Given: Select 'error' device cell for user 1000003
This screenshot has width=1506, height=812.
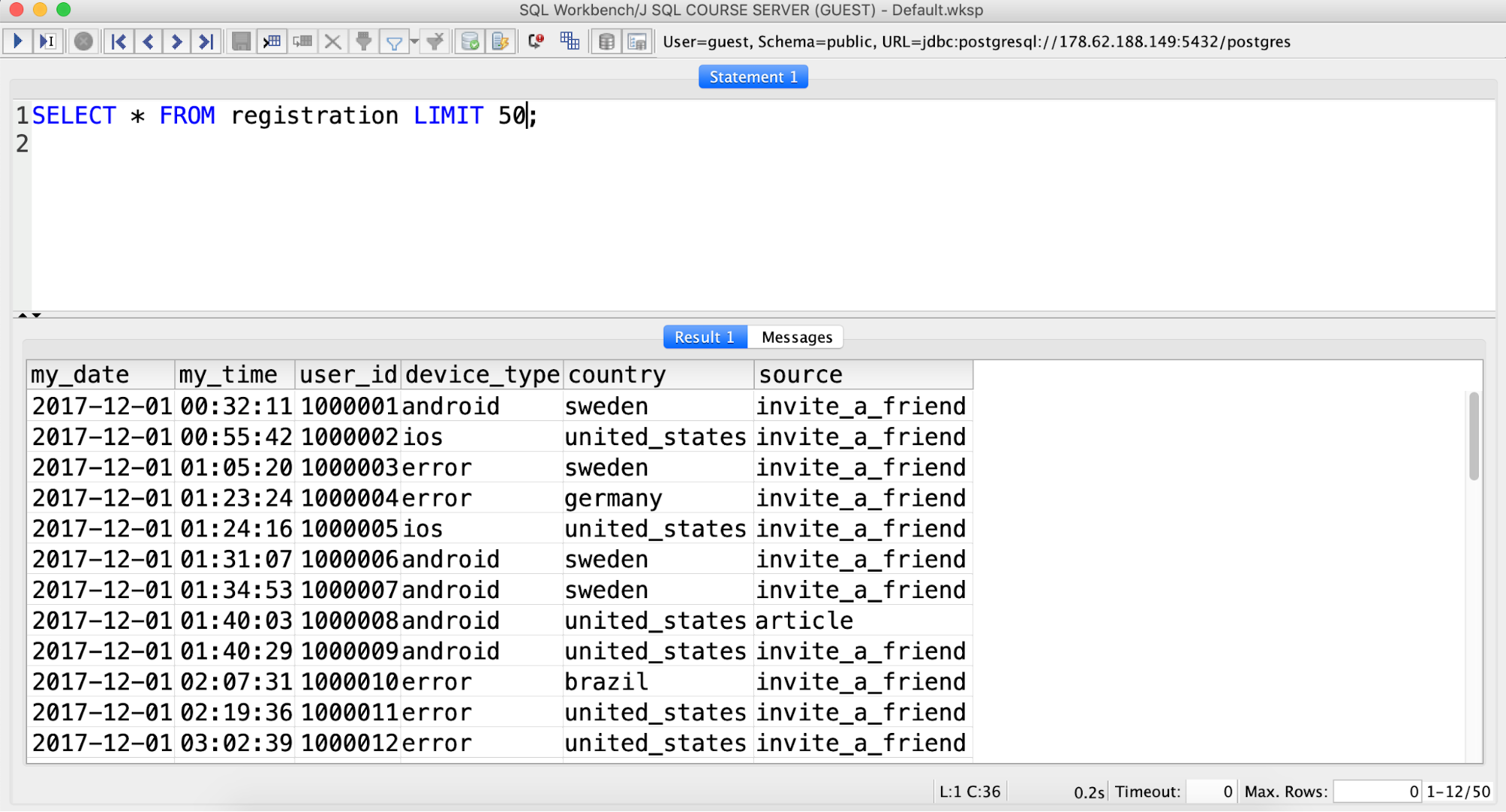Looking at the screenshot, I should point(482,468).
